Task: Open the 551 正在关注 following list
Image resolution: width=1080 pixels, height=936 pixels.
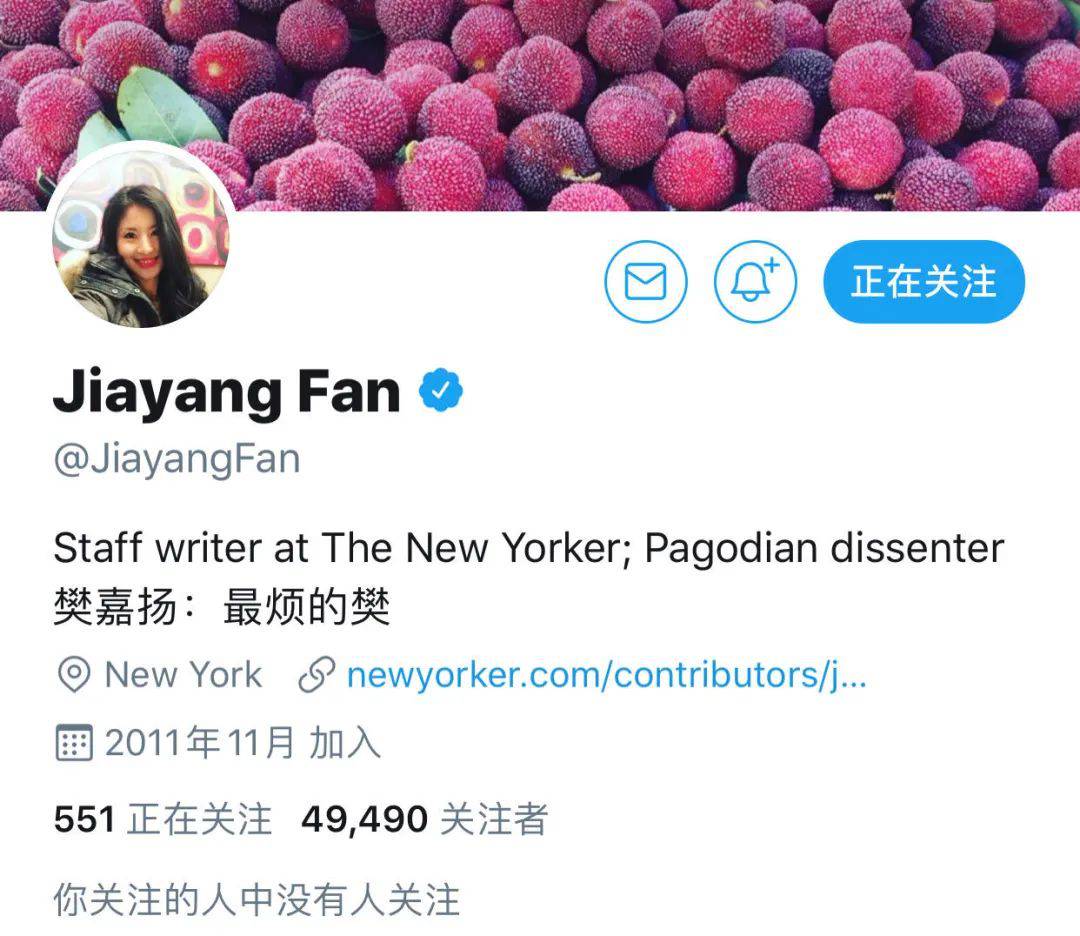Action: pos(163,819)
